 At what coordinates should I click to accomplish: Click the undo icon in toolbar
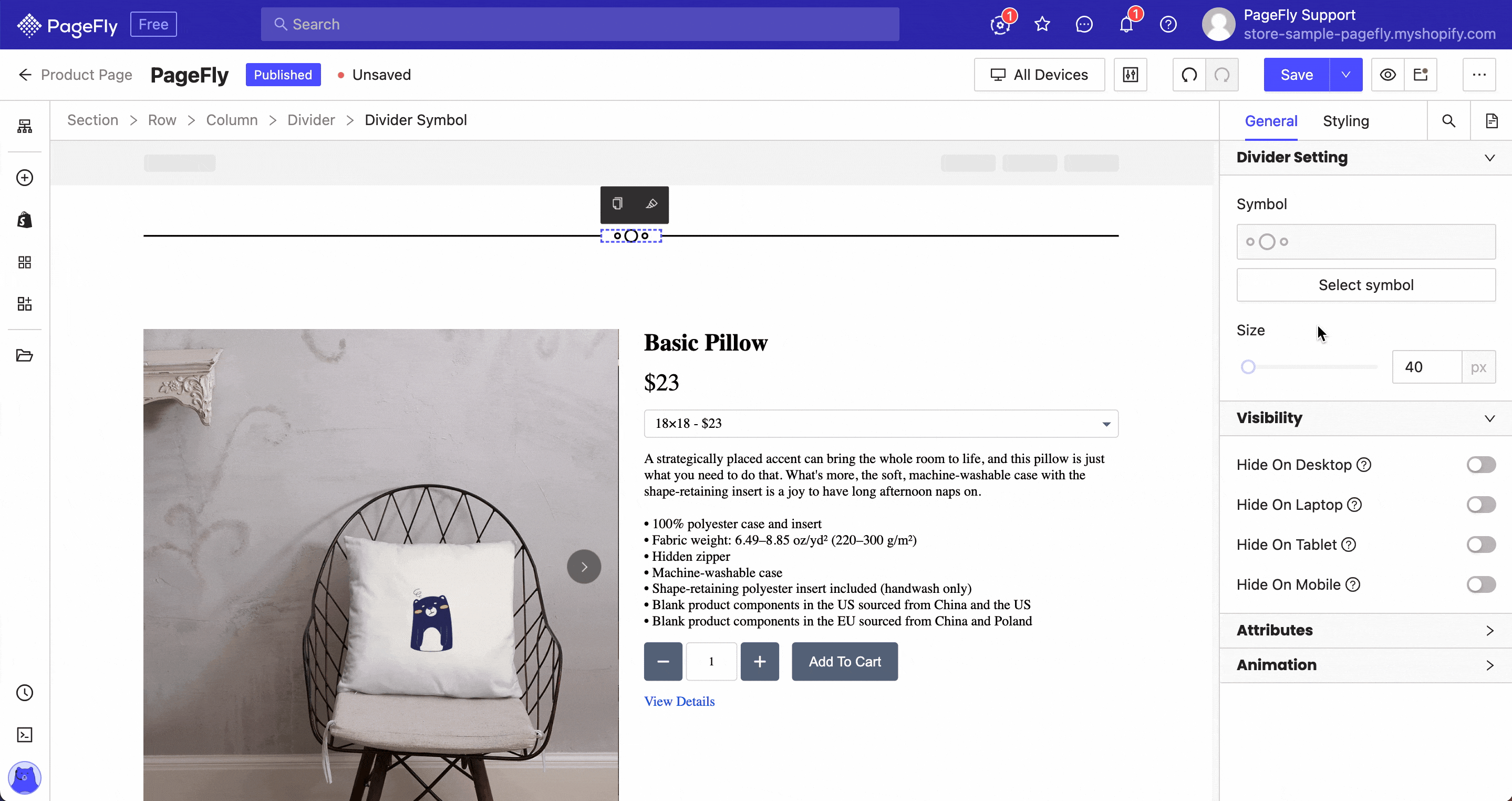click(x=1189, y=75)
